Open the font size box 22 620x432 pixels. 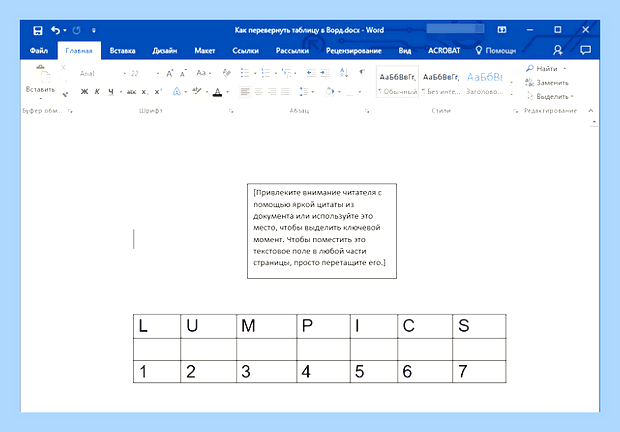tap(144, 74)
